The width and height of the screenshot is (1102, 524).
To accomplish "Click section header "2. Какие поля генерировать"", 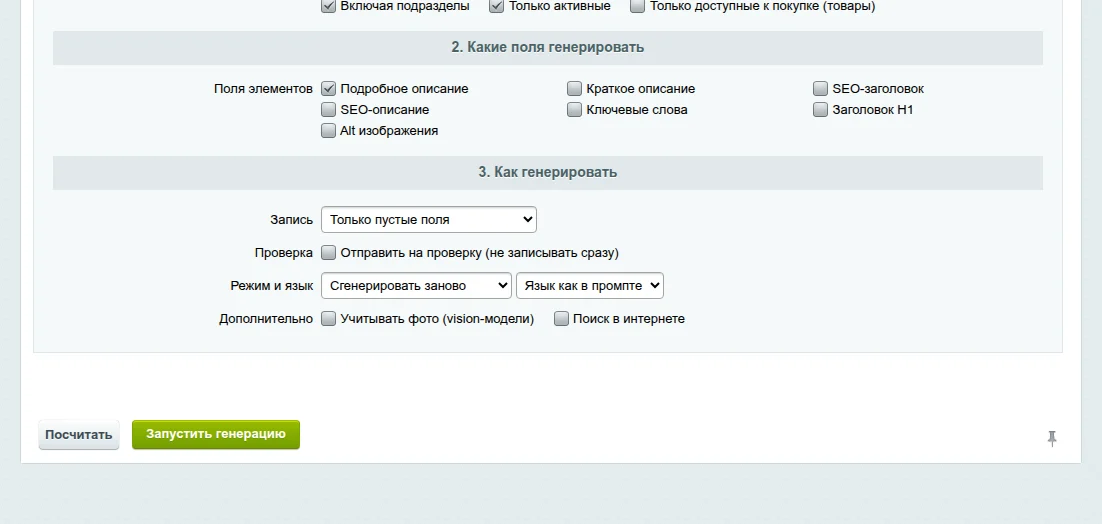I will [547, 48].
